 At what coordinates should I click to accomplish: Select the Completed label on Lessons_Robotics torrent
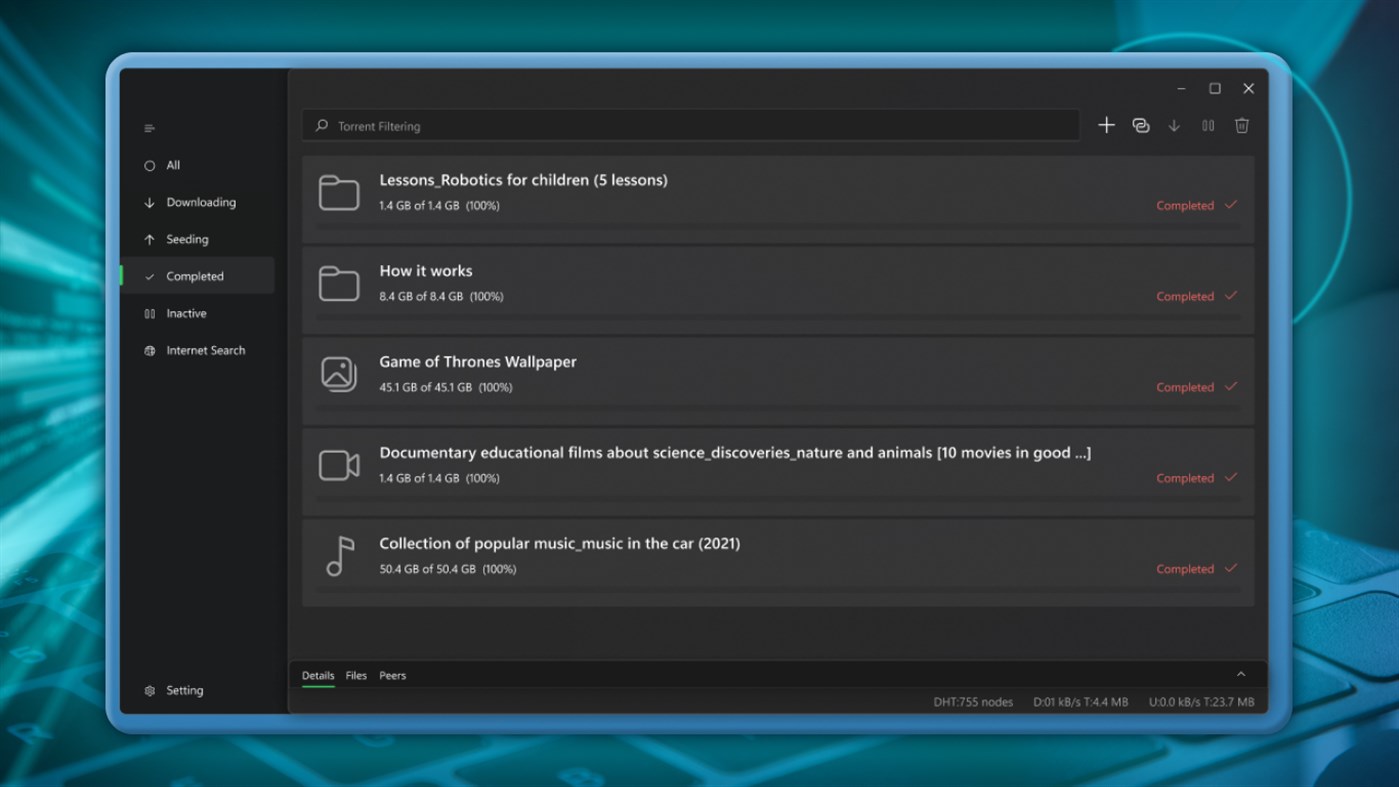(1187, 205)
